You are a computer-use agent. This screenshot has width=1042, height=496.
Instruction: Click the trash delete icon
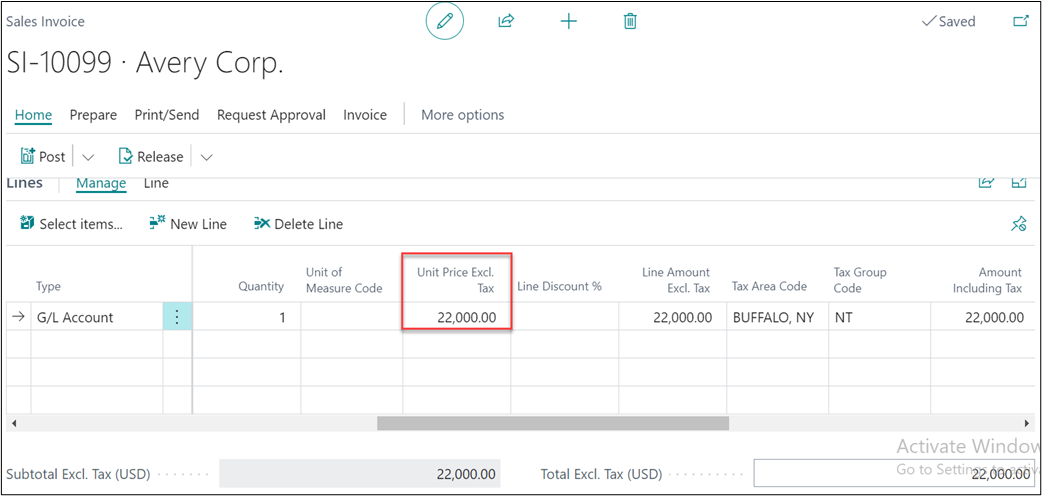point(630,21)
